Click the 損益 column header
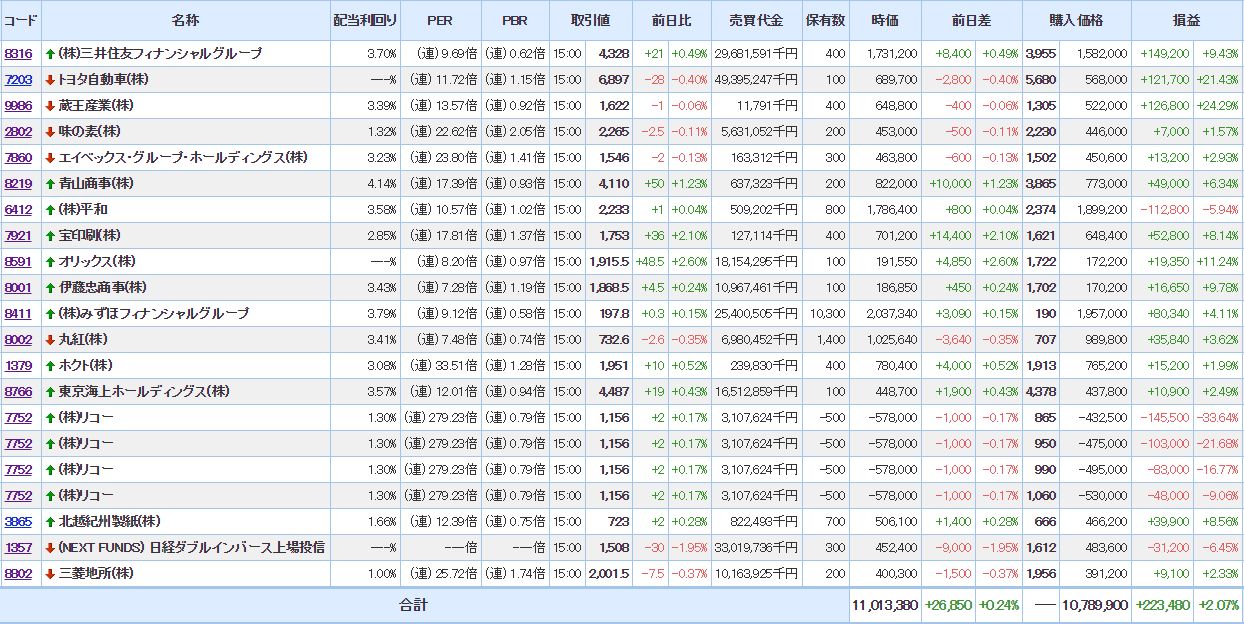This screenshot has width=1244, height=624. (x=1186, y=20)
